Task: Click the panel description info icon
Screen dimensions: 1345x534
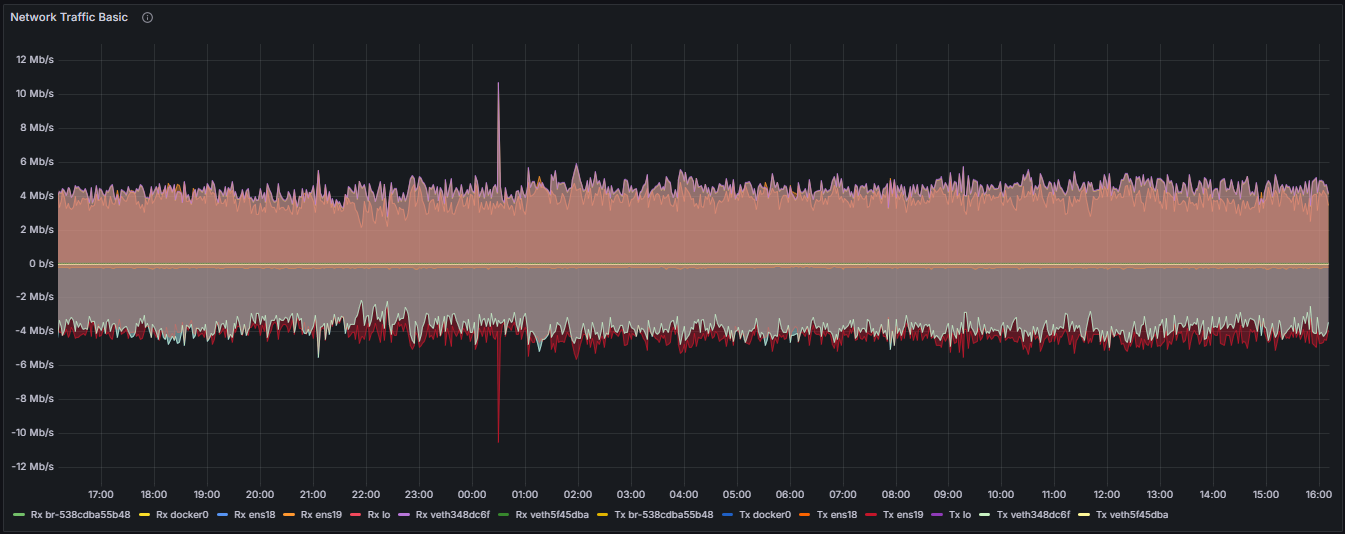Action: (x=147, y=18)
